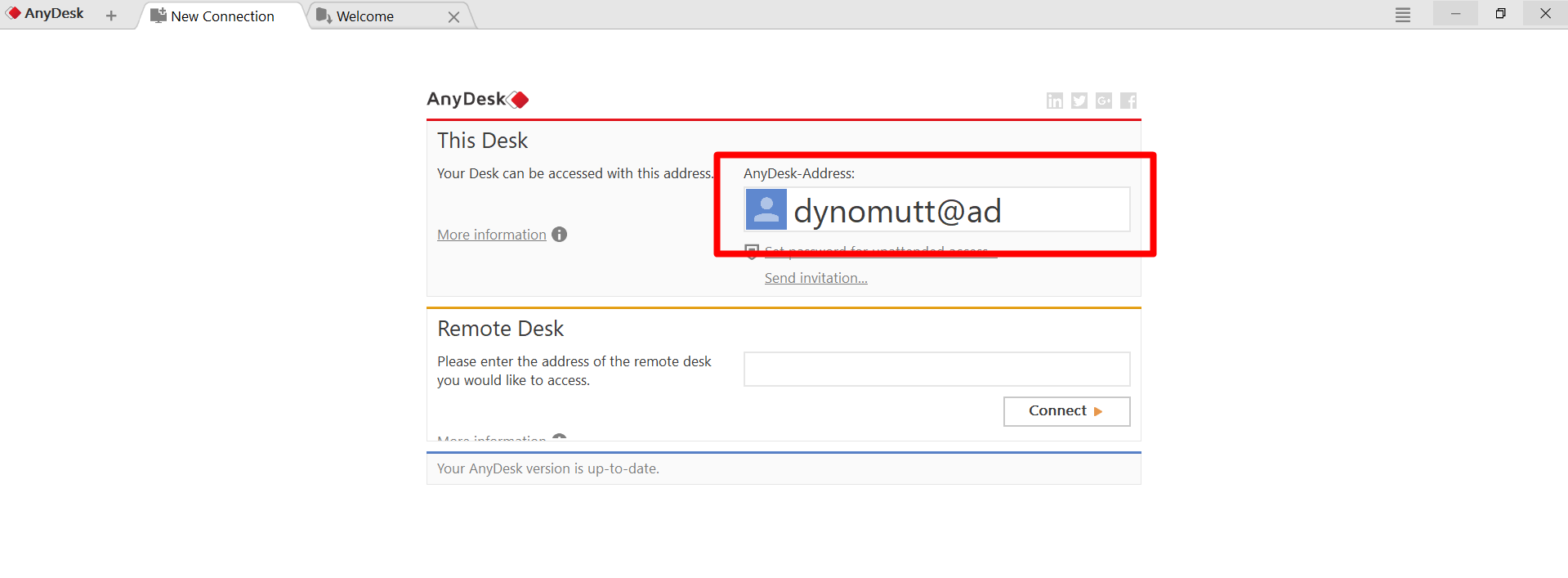Click the Remote Desk heading
The height and width of the screenshot is (578, 1568).
click(501, 329)
